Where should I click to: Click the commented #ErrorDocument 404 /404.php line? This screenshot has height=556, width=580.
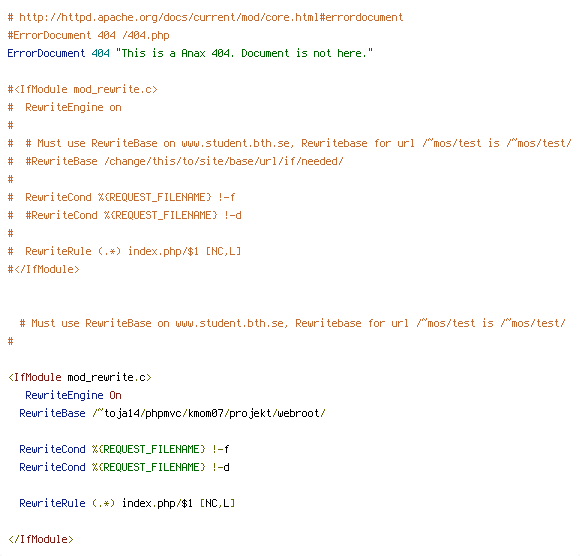(88, 36)
